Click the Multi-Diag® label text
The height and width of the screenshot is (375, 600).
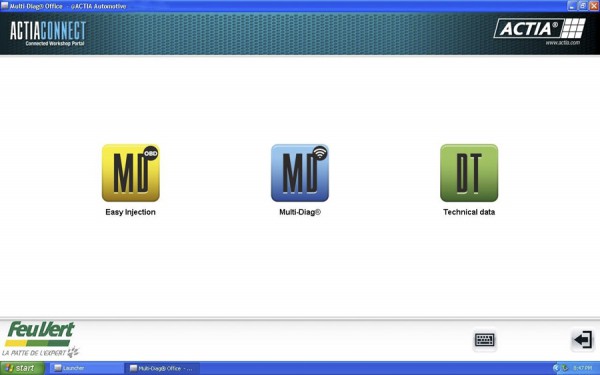pos(300,212)
